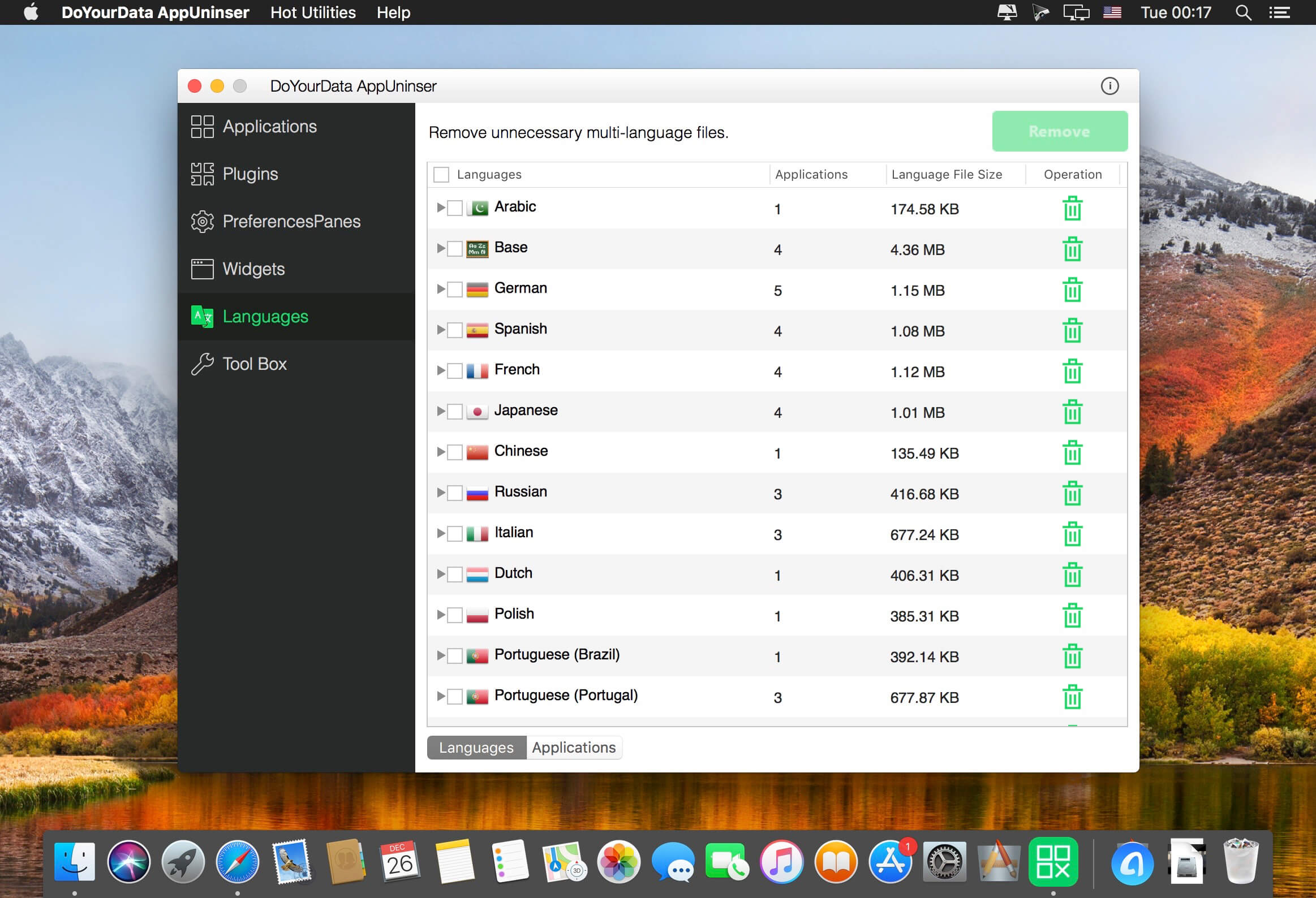Screen dimensions: 1316x898
Task: Switch to the Plugins sidebar section
Action: tap(296, 174)
